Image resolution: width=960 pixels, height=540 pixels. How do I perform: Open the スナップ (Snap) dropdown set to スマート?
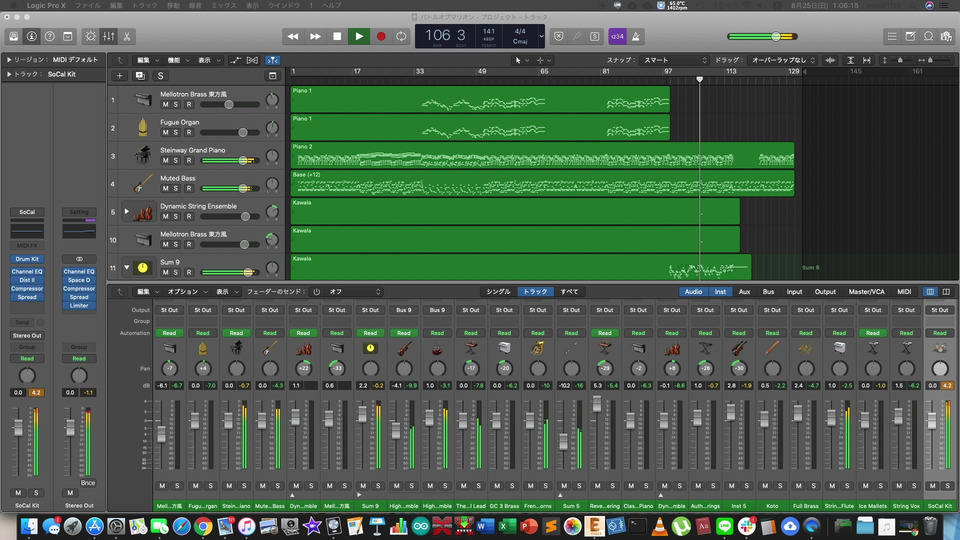pos(673,60)
